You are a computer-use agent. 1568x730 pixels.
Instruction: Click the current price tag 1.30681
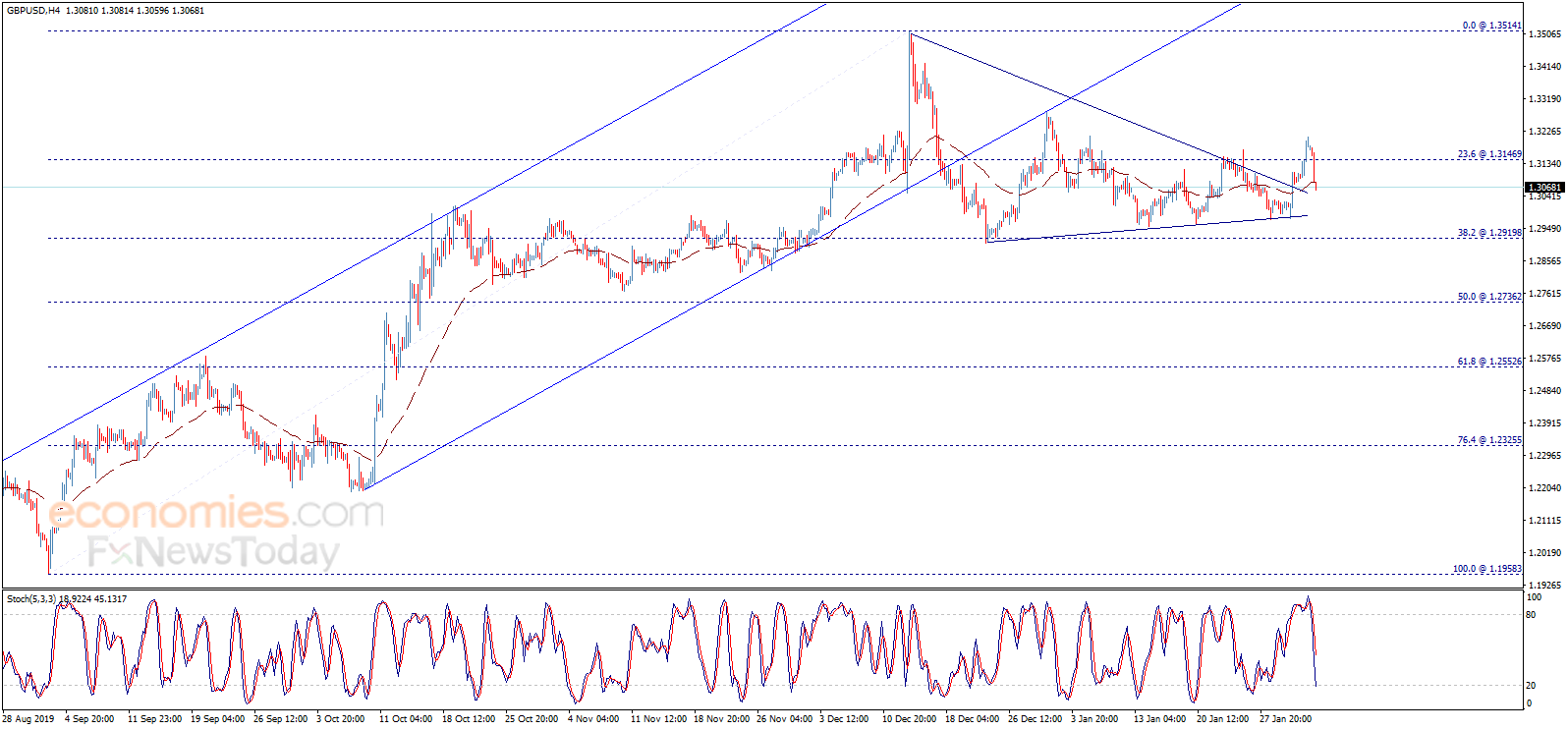pyautogui.click(x=1543, y=187)
